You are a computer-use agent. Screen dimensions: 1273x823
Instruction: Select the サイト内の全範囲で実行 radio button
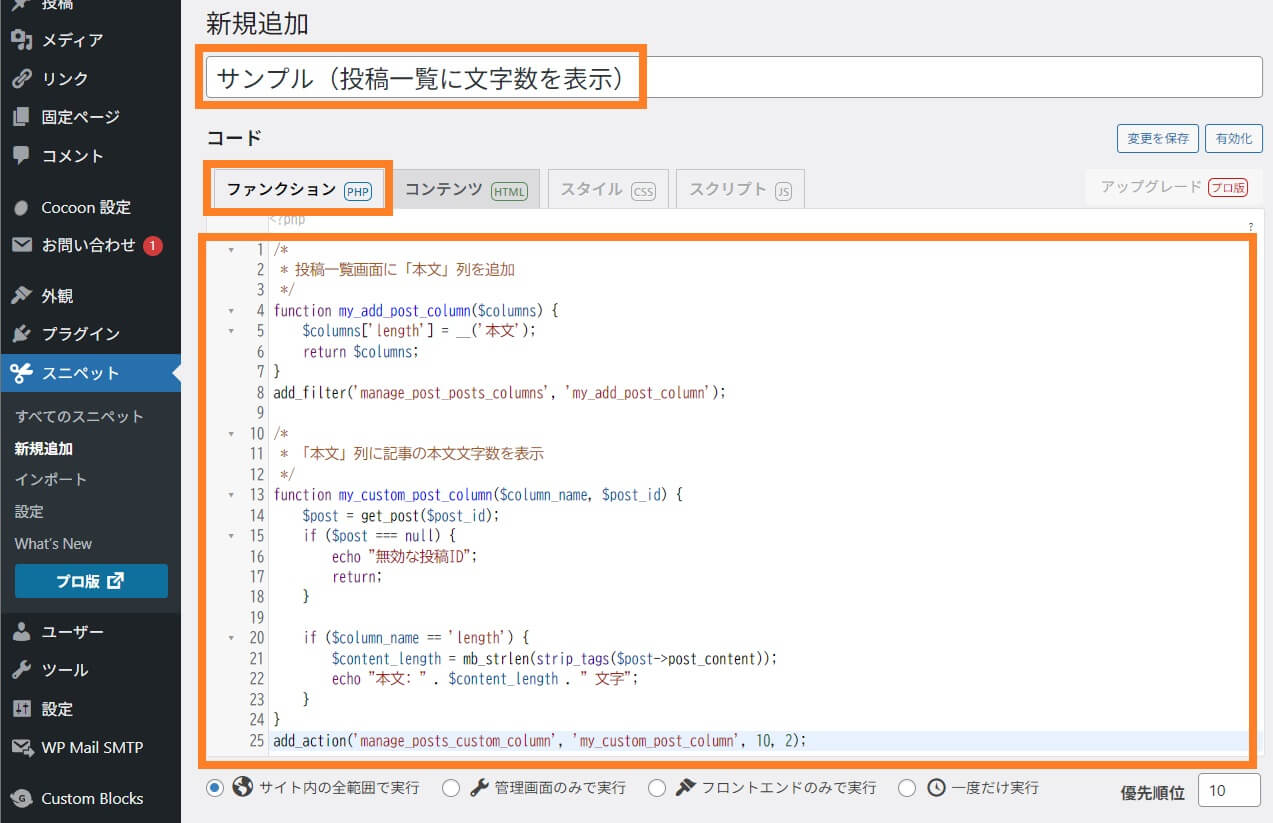click(x=214, y=788)
